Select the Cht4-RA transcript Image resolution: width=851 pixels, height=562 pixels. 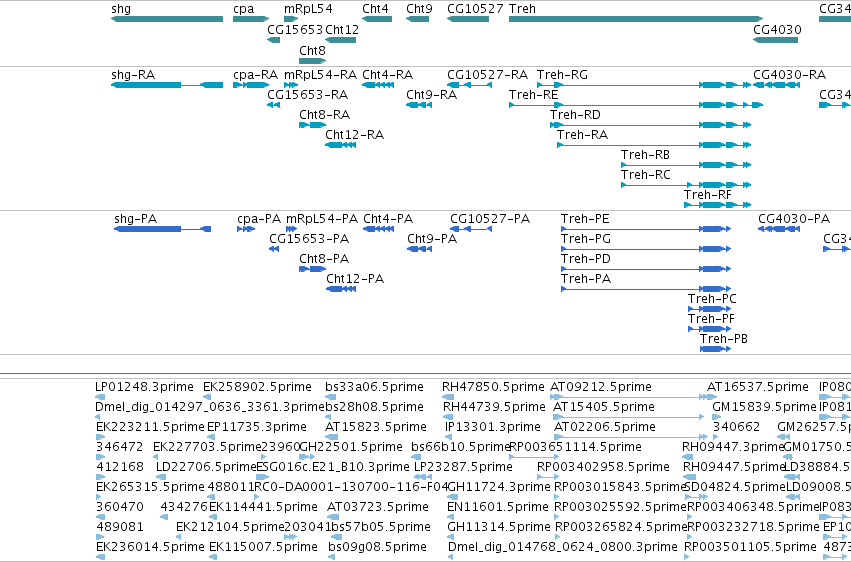click(378, 85)
